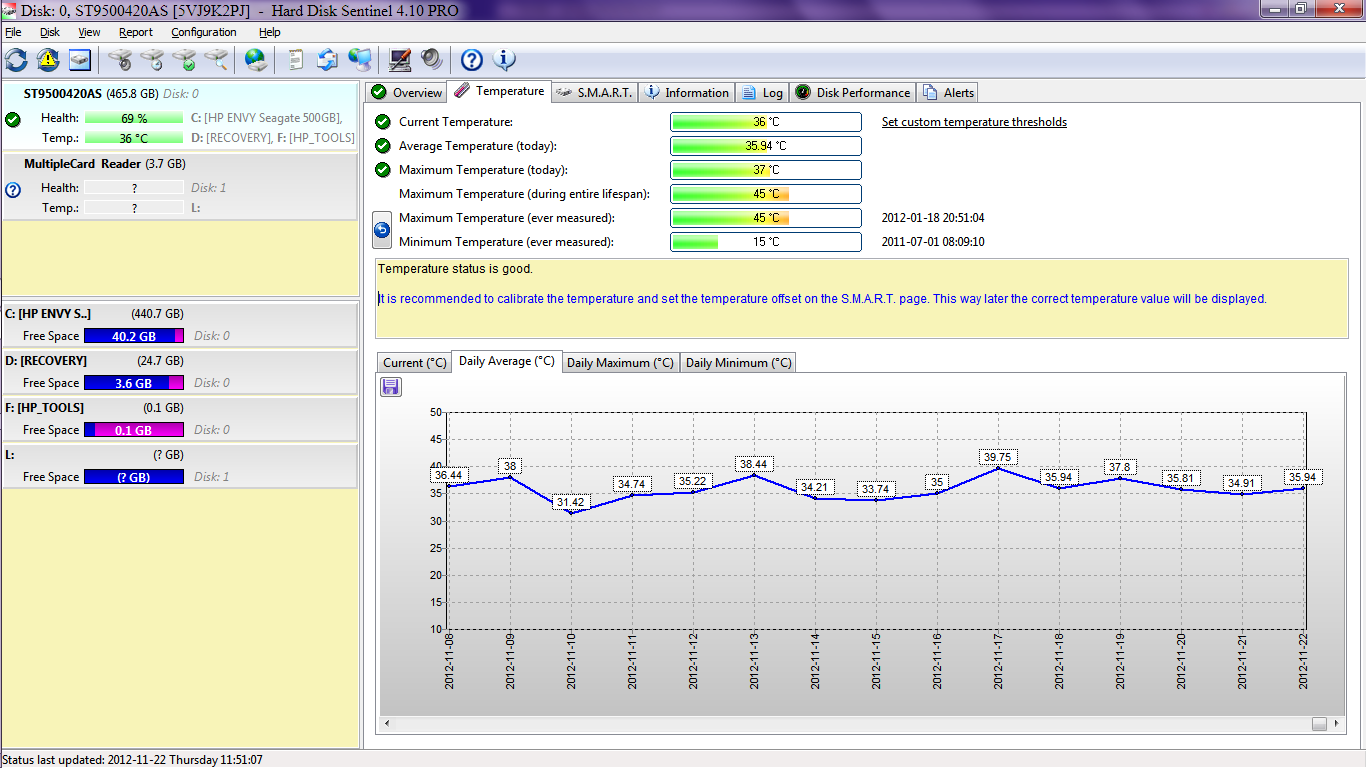Open the Information tab

686,93
